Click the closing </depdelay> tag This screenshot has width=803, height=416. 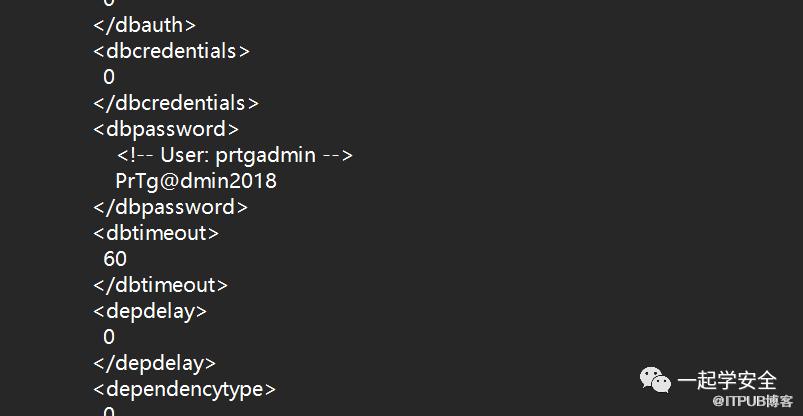(155, 363)
